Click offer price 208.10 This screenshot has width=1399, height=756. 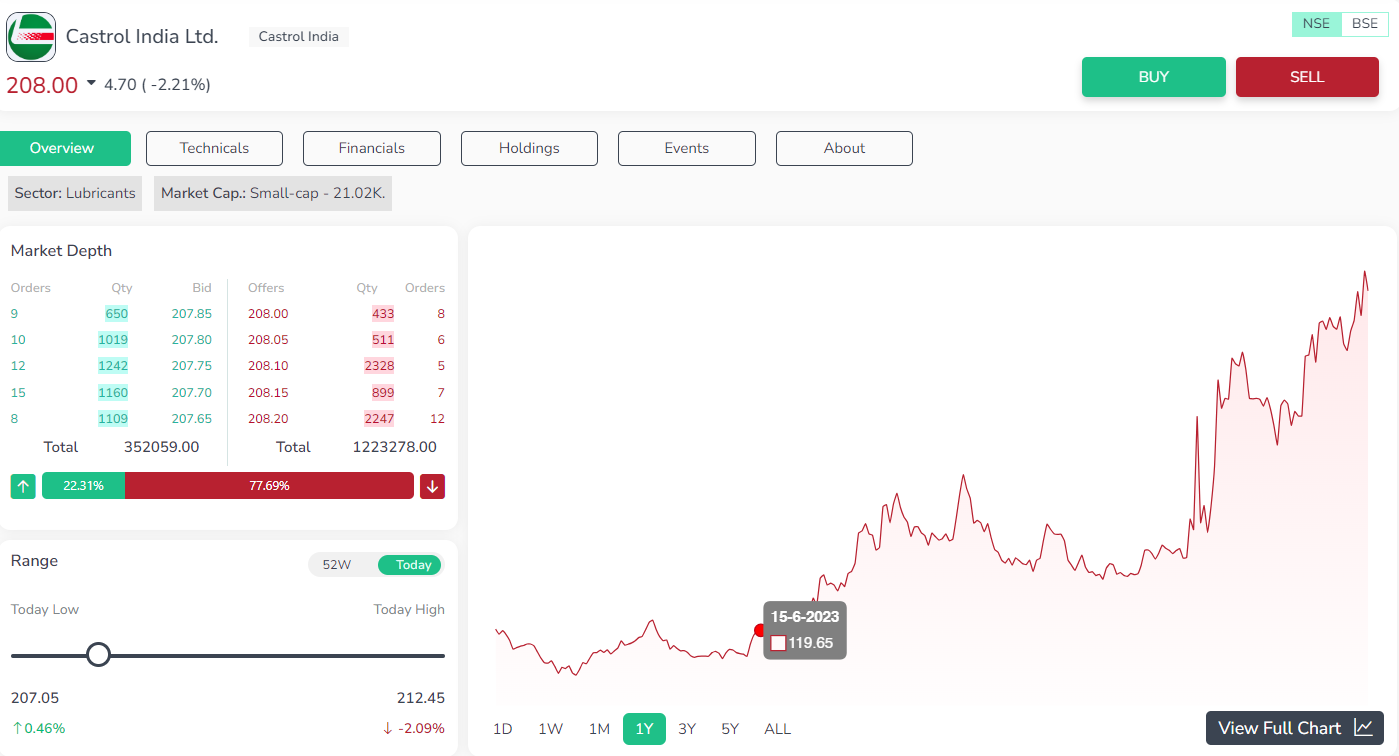pos(268,366)
